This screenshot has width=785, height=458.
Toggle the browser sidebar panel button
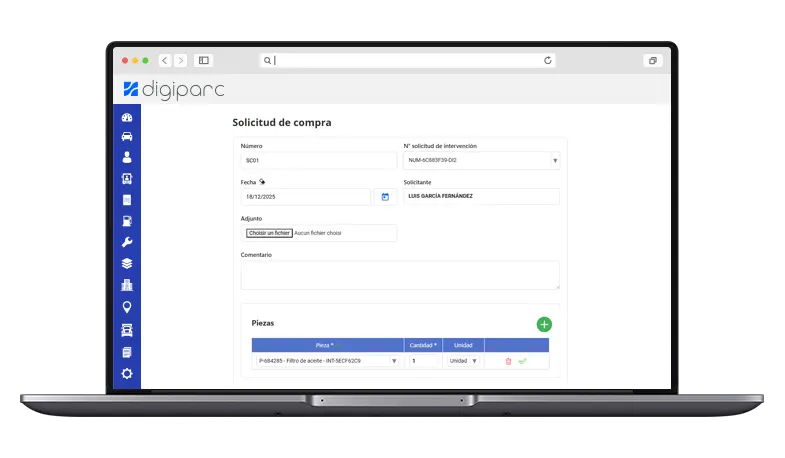(204, 61)
